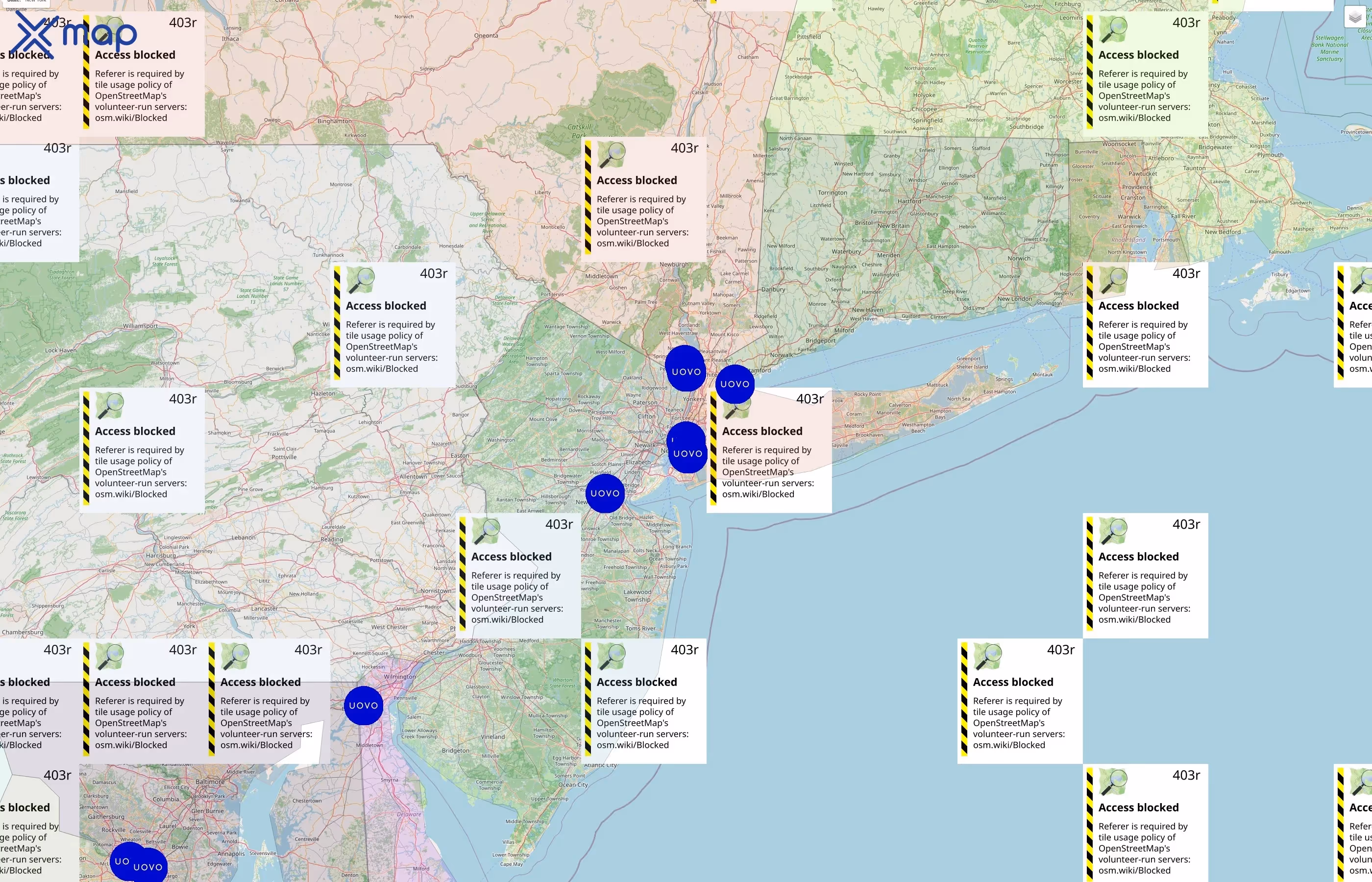Image resolution: width=1372 pixels, height=882 pixels.
Task: Click the Stellwagen Bank National Marine Sanctuary label
Action: click(x=1330, y=48)
